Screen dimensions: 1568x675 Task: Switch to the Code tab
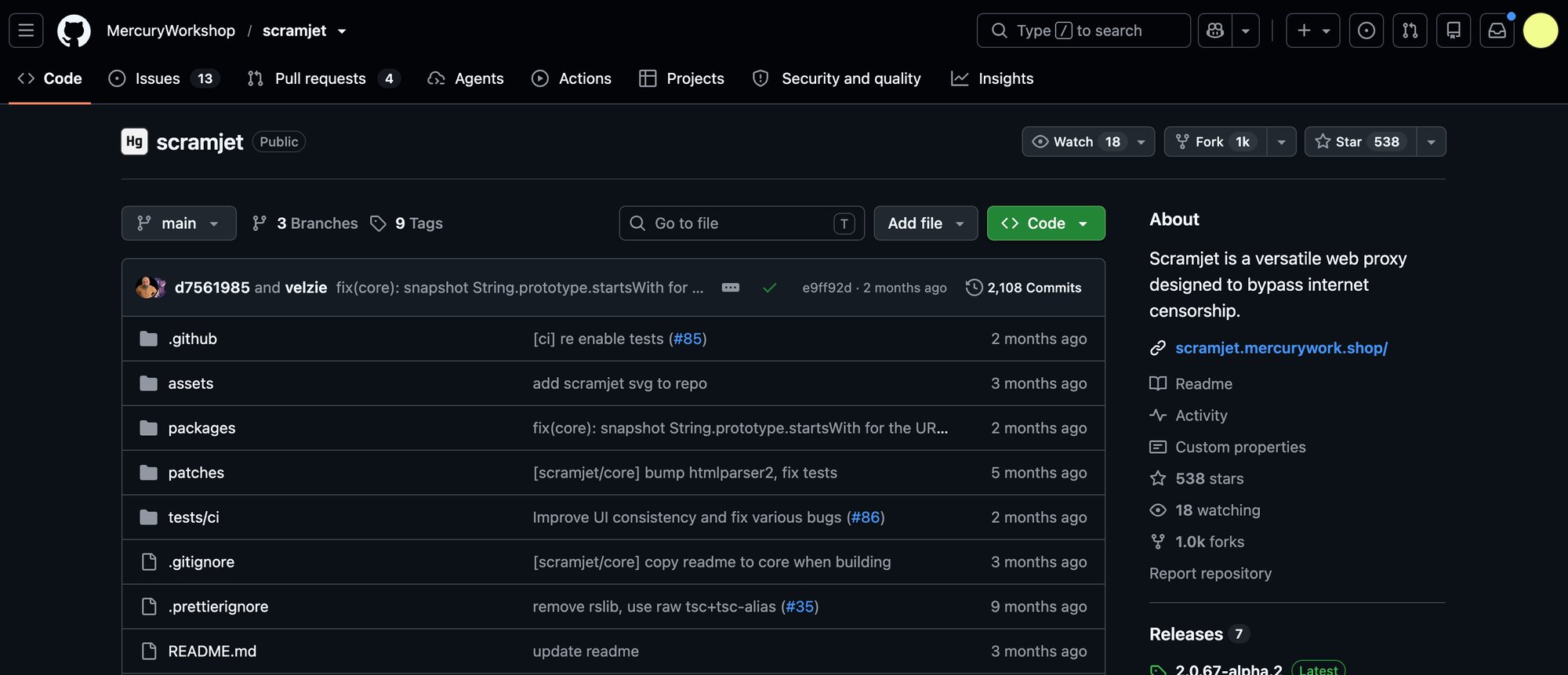pyautogui.click(x=50, y=78)
